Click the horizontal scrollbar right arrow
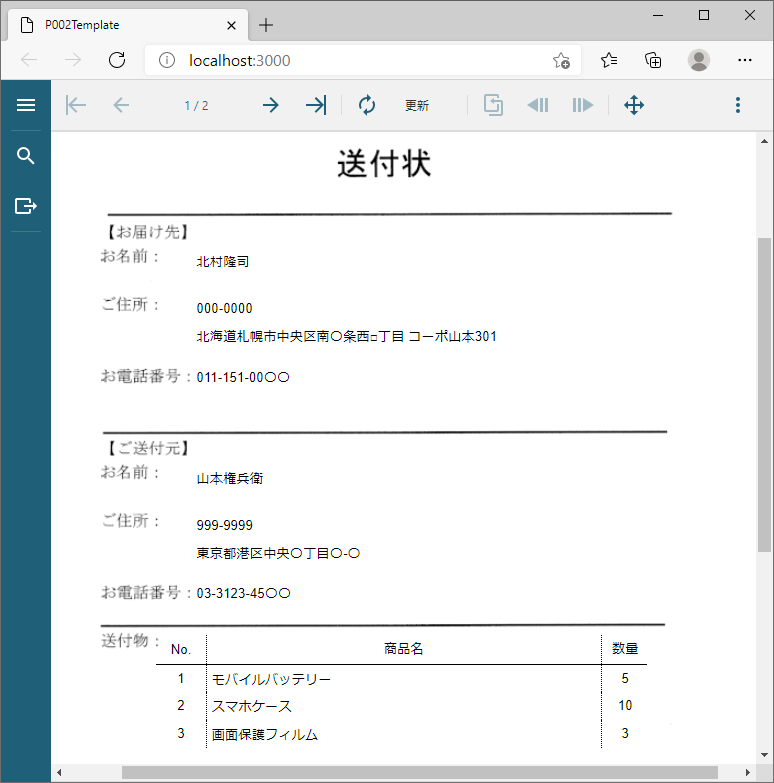Viewport: 774px width, 783px height. click(748, 773)
